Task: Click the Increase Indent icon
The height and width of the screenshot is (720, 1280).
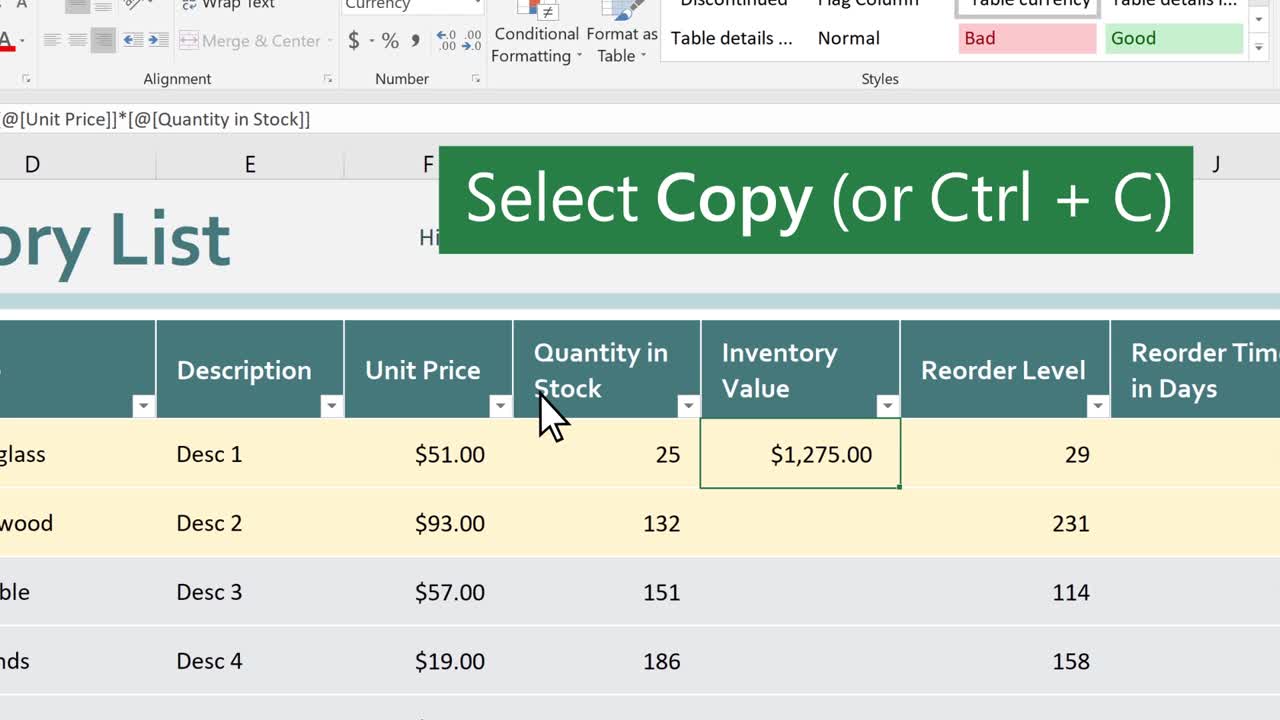Action: pyautogui.click(x=158, y=41)
